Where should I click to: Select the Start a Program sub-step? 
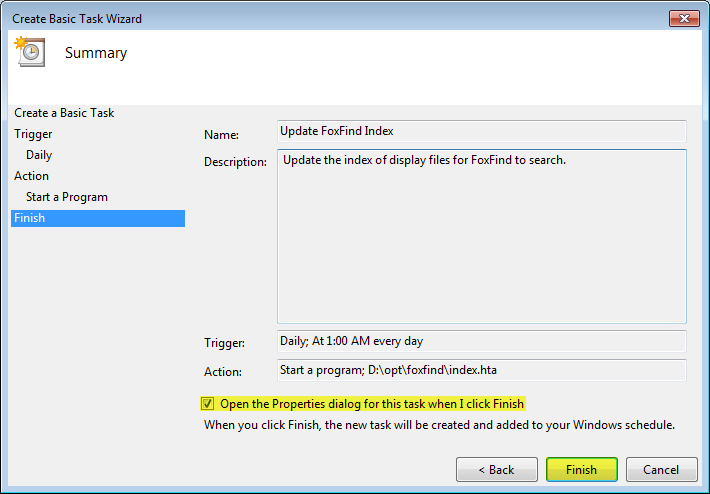pyautogui.click(x=67, y=197)
